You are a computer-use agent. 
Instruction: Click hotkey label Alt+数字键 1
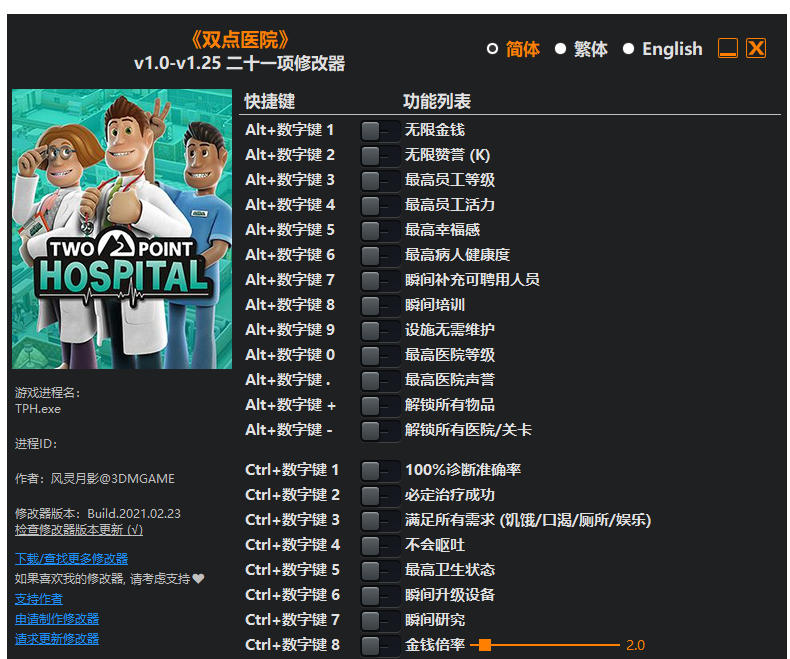[290, 130]
